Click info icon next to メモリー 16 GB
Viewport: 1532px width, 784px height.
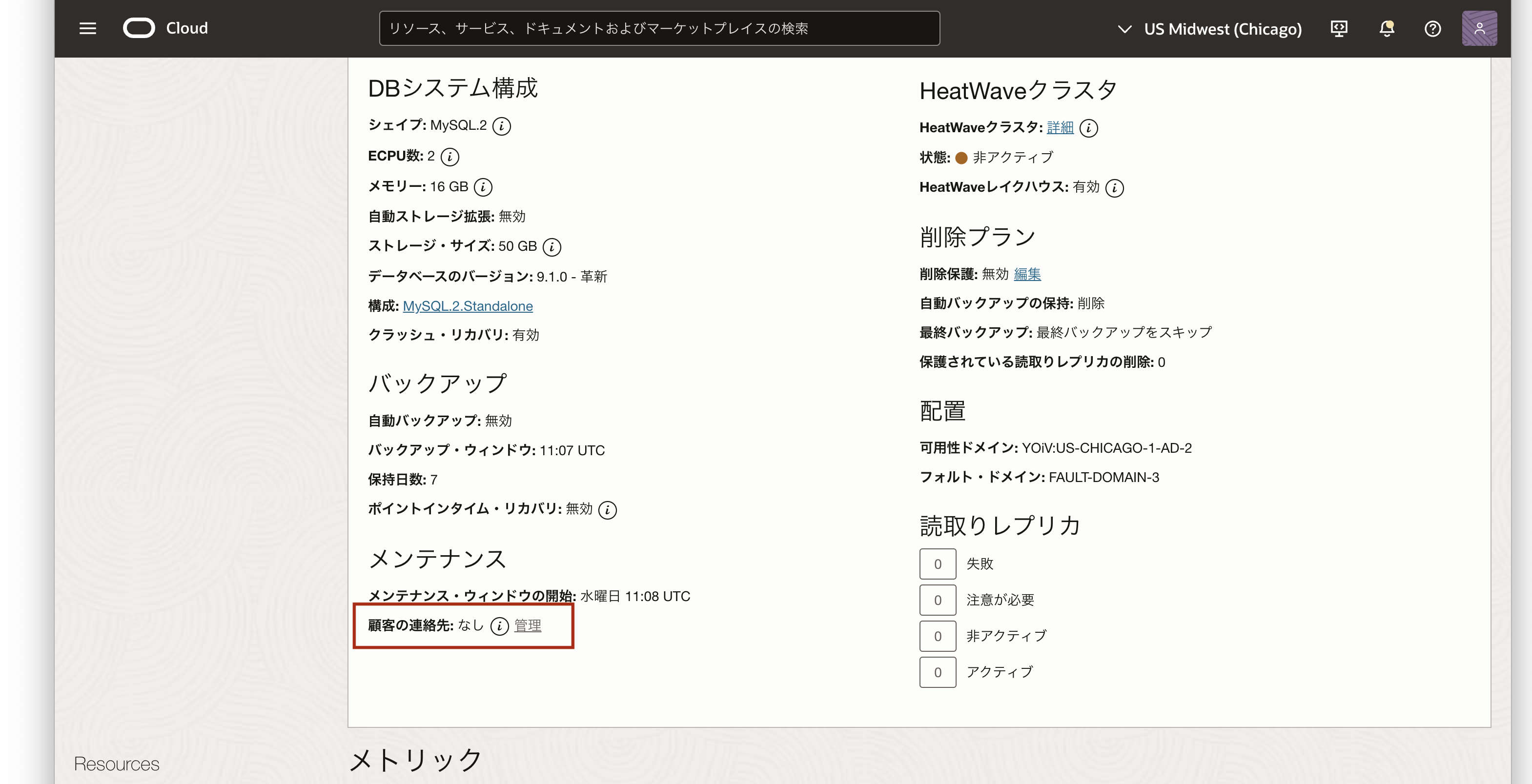pyautogui.click(x=483, y=187)
